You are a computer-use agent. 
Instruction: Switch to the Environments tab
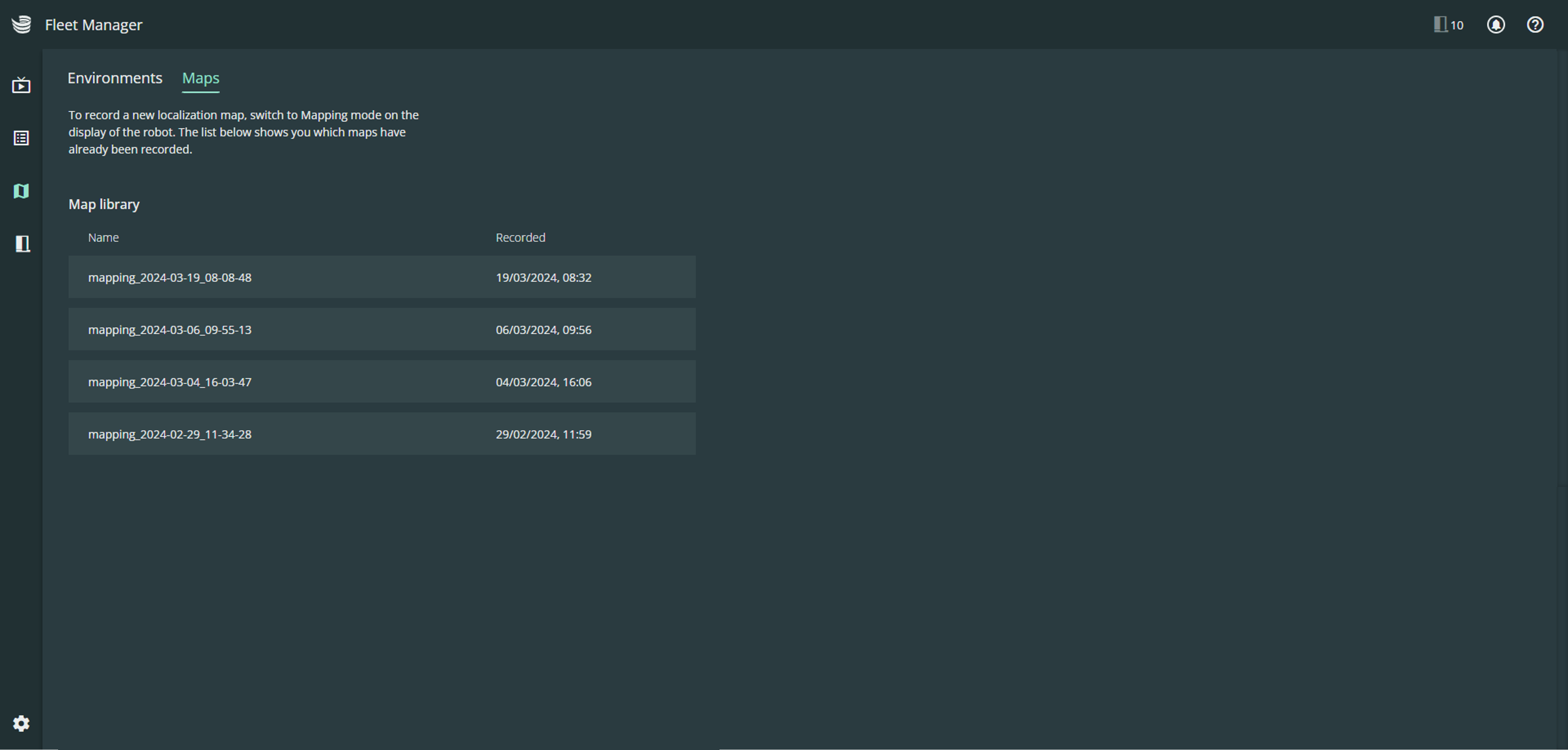point(115,78)
